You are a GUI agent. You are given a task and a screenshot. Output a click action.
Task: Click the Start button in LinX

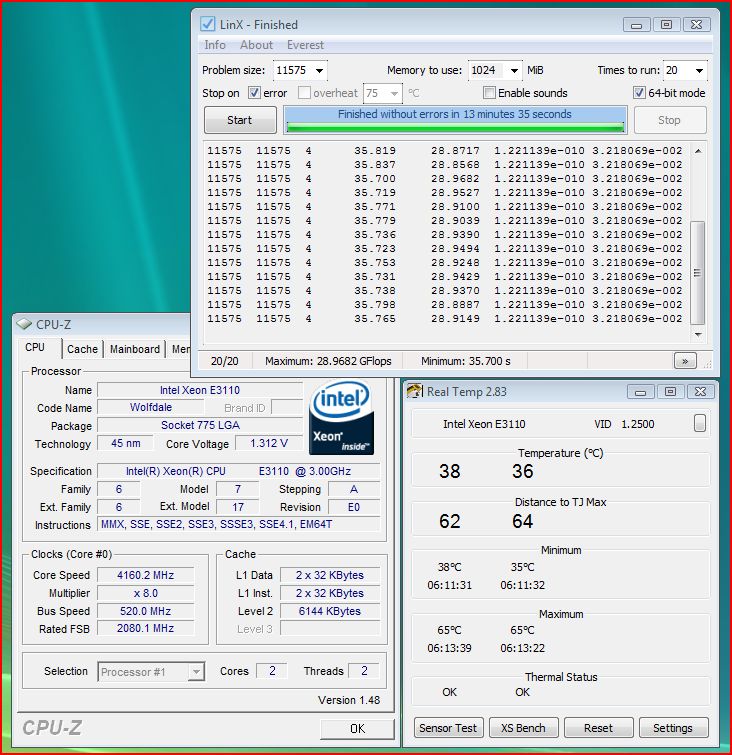240,120
